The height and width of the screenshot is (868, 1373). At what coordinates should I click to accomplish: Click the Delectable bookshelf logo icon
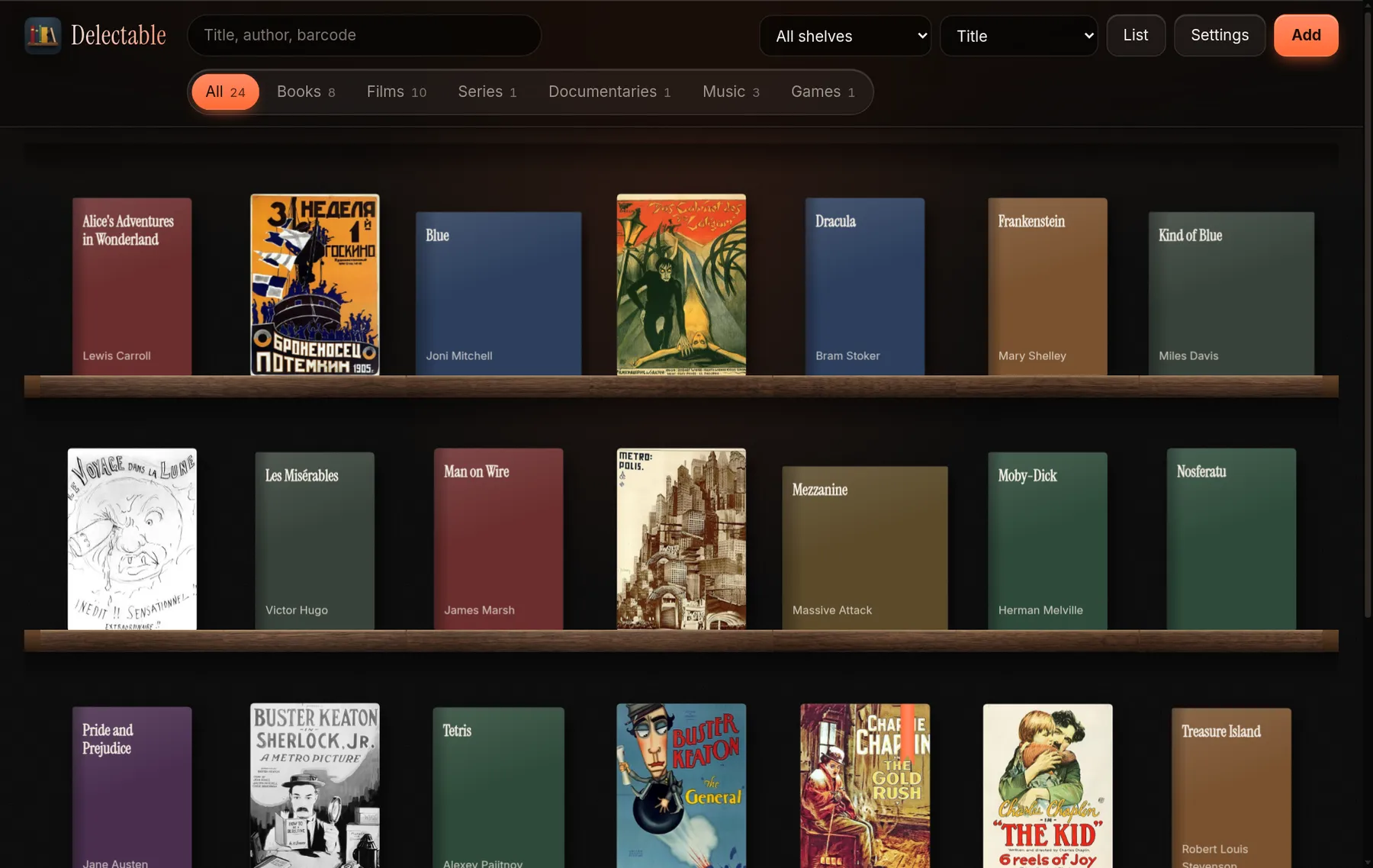coord(43,35)
